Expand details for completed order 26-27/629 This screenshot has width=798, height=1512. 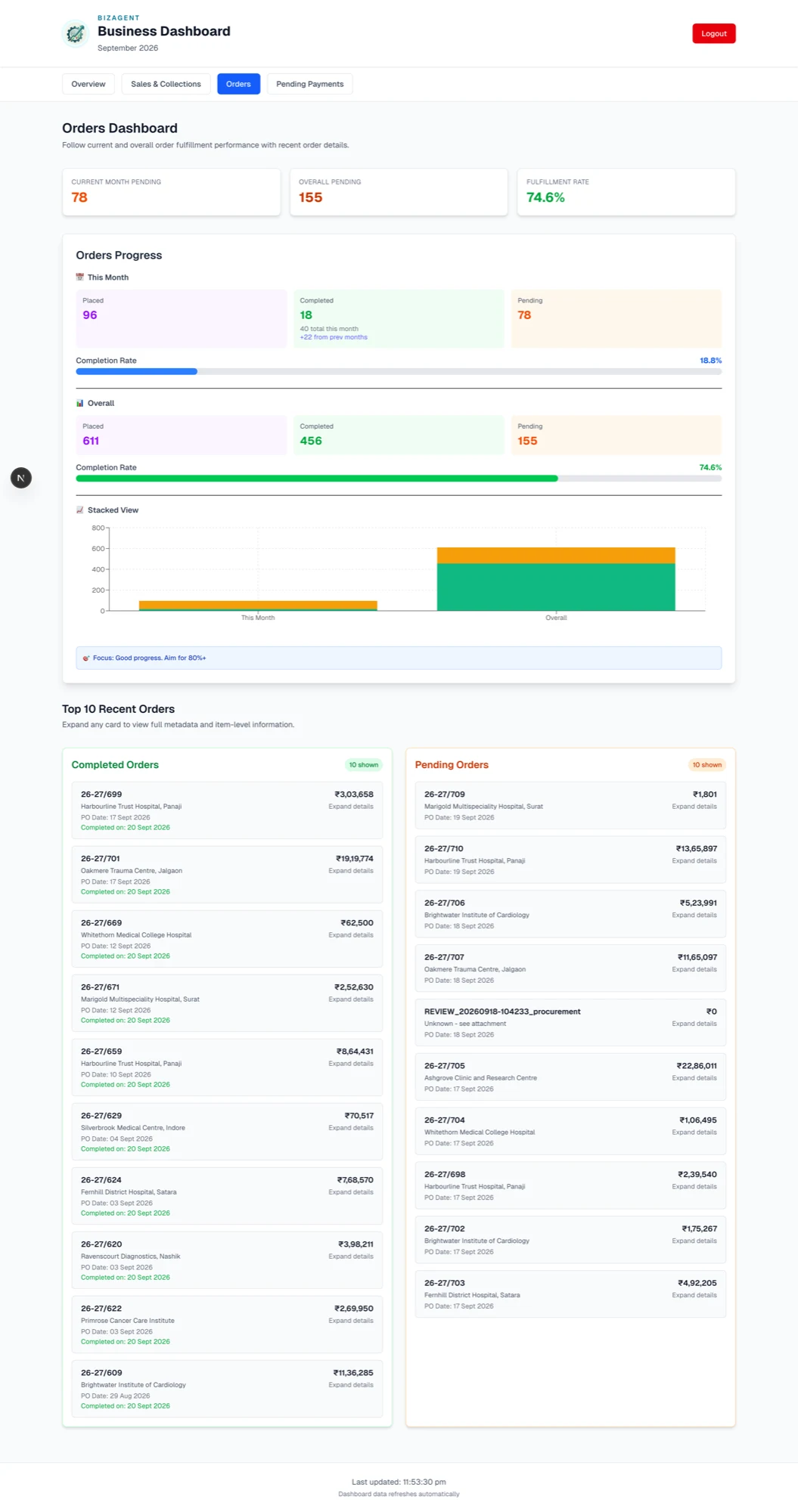(351, 1128)
